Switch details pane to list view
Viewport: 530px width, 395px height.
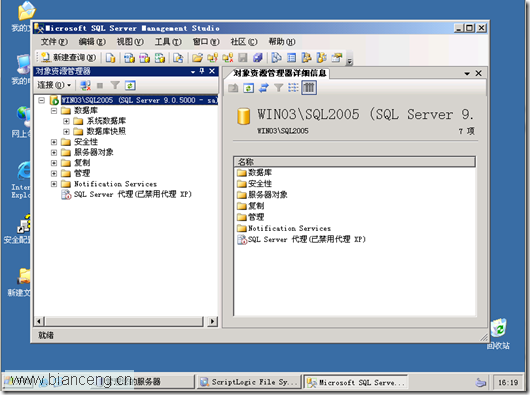coord(293,88)
